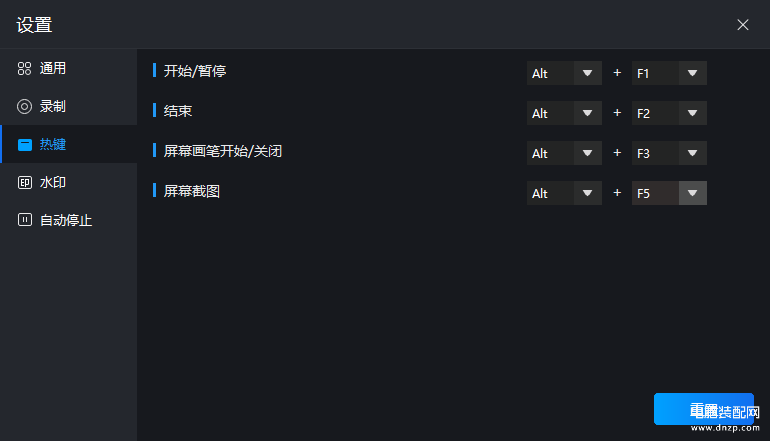Select the 水印 sidebar tab
This screenshot has height=441, width=770.
69,182
